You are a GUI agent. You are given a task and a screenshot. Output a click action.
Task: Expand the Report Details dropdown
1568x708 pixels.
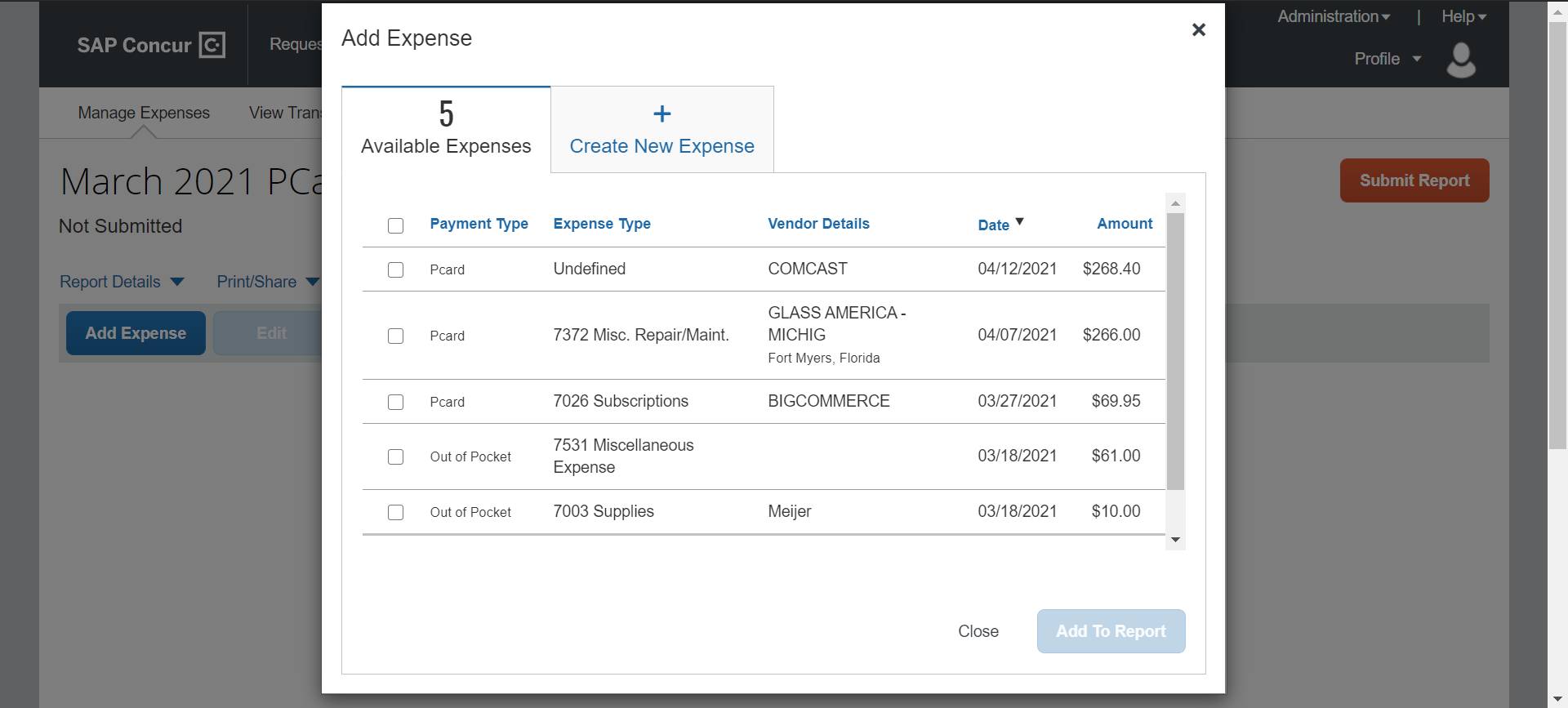122,282
